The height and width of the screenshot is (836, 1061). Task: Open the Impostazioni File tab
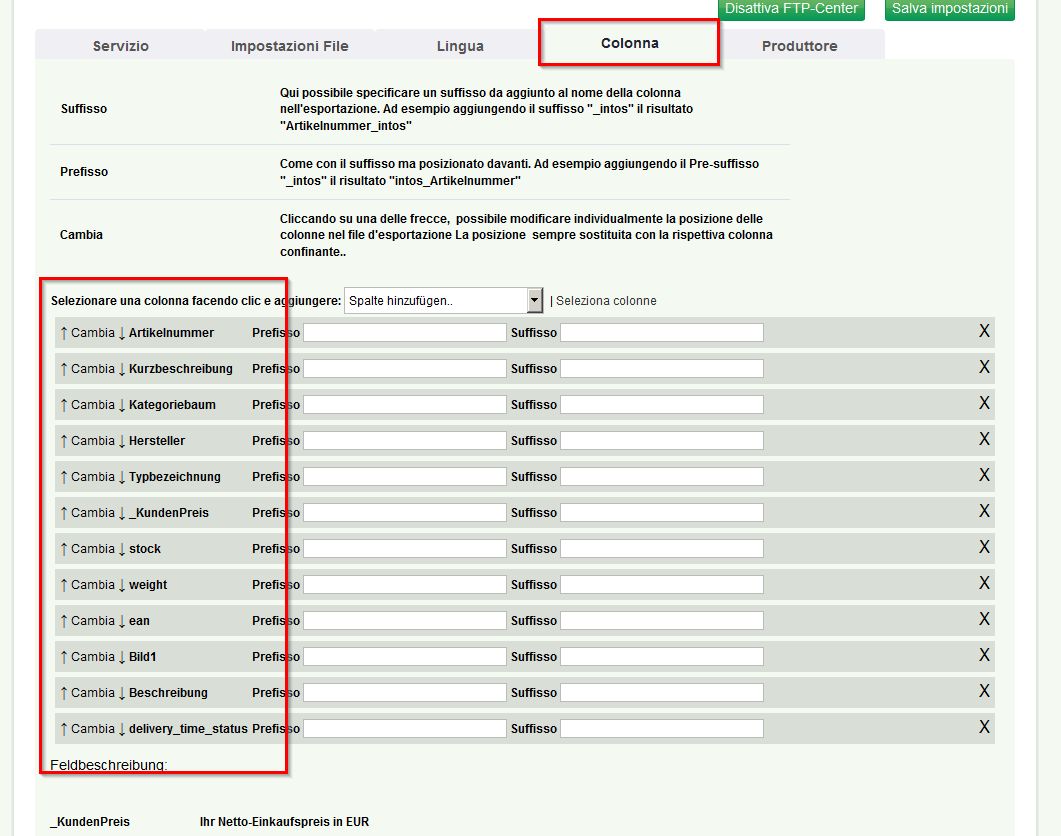tap(290, 46)
